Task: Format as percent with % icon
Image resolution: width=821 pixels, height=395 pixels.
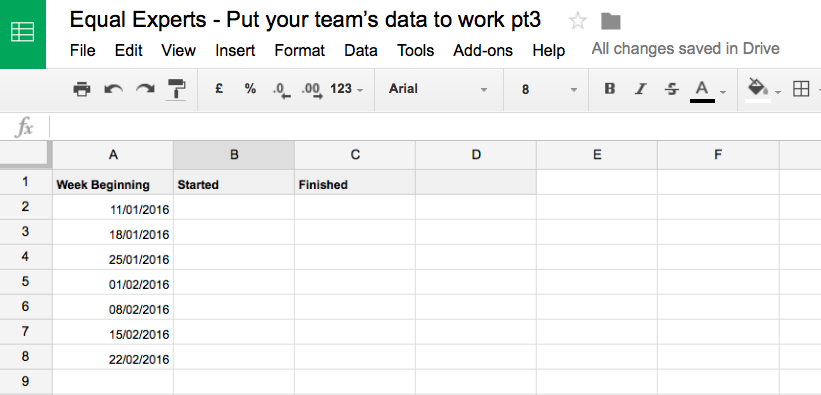Action: tap(250, 89)
